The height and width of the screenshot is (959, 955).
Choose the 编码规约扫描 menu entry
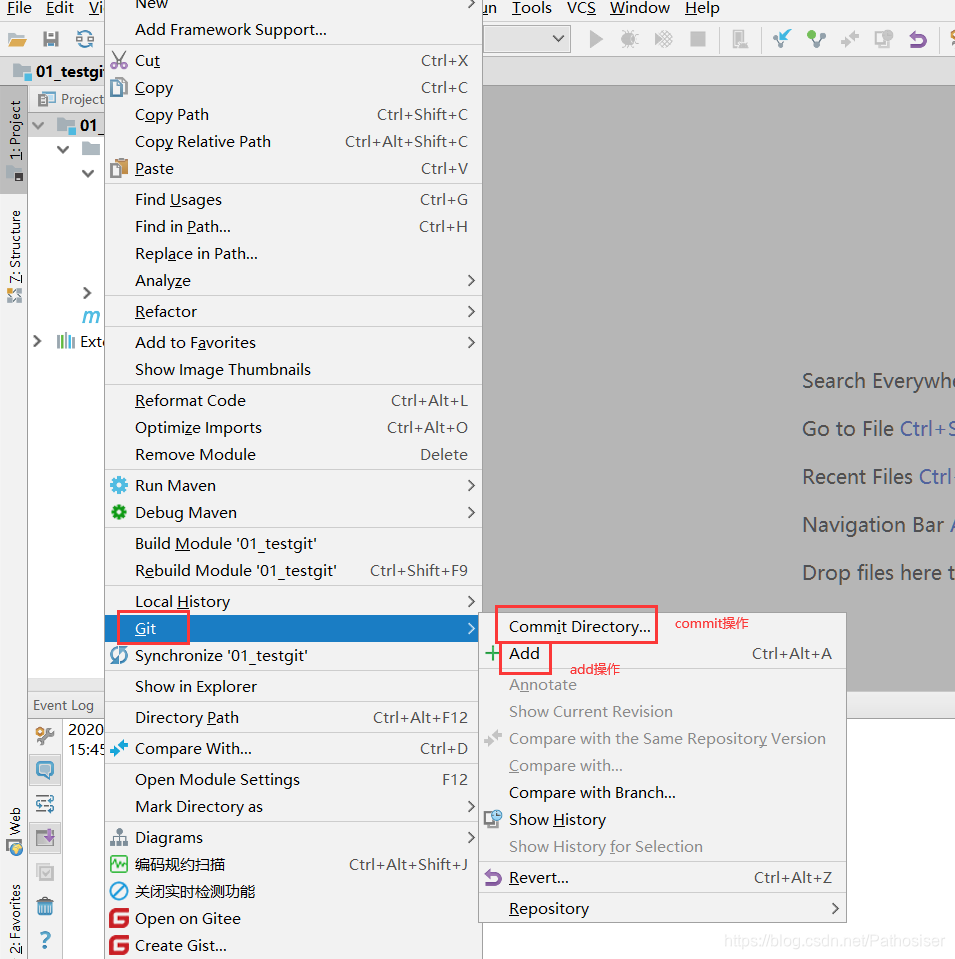(293, 865)
